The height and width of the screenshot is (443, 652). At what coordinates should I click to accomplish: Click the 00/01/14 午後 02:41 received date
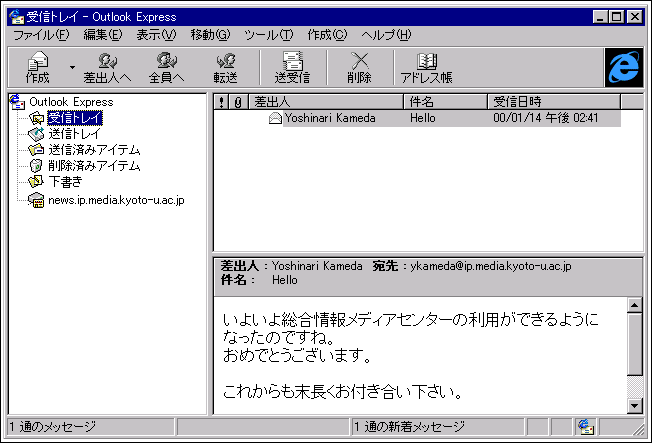click(x=546, y=119)
